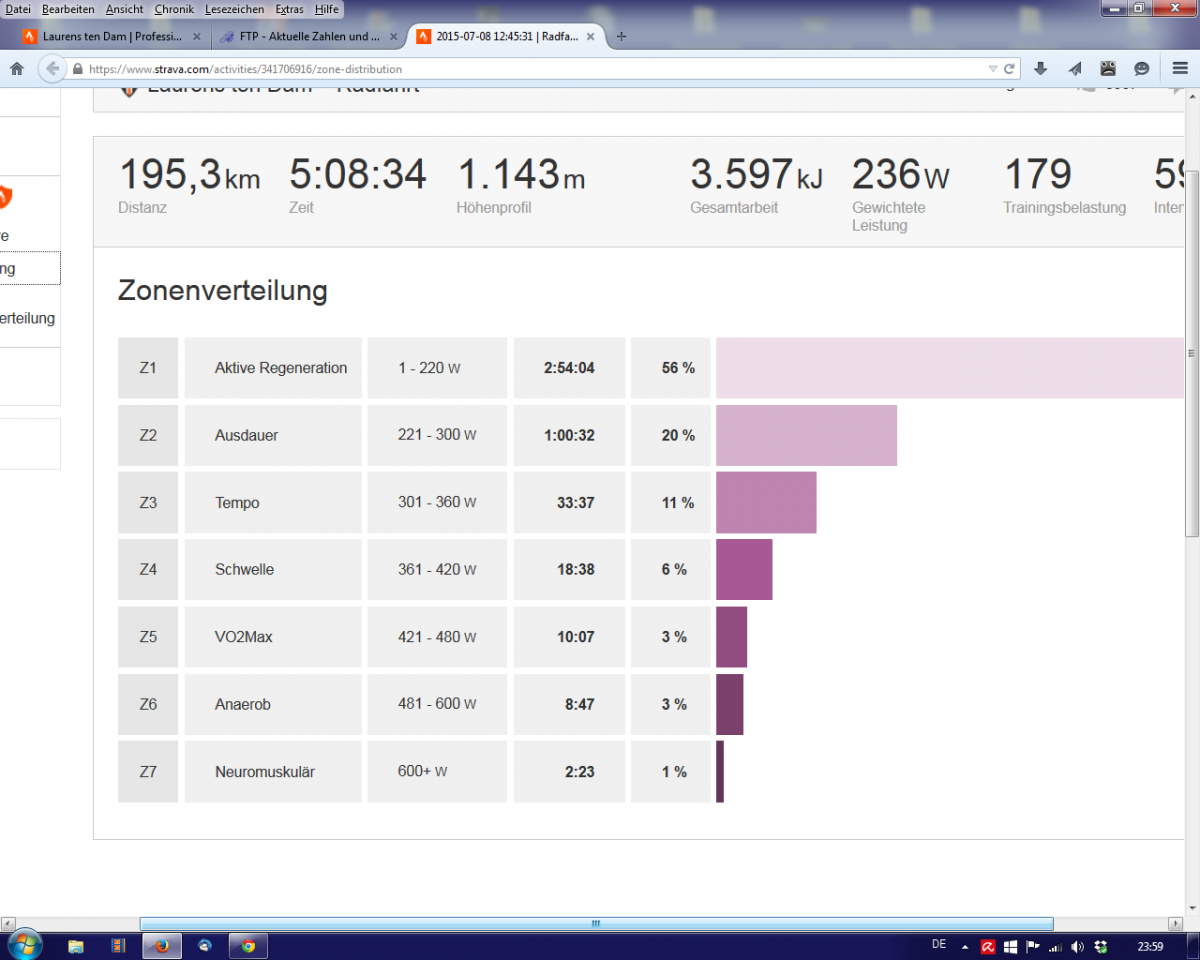Click horizontal scrollbar left arrow
Image resolution: width=1200 pixels, height=960 pixels.
9,924
